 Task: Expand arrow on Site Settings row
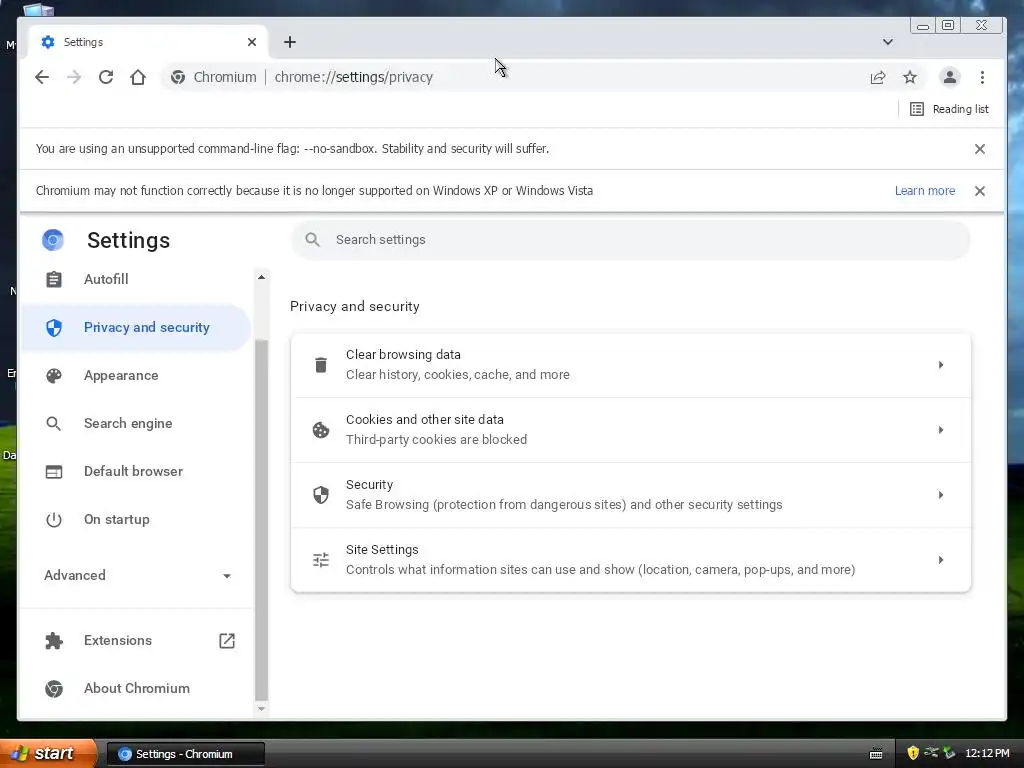pyautogui.click(x=941, y=560)
